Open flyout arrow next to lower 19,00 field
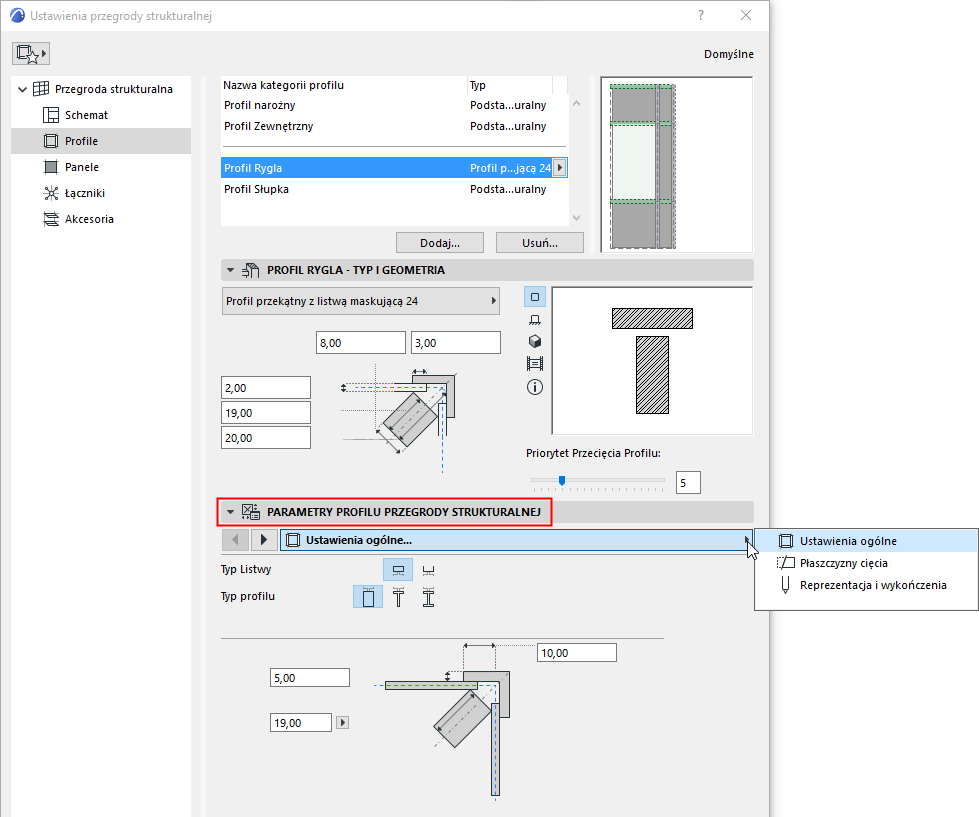Image resolution: width=979 pixels, height=817 pixels. [x=342, y=723]
